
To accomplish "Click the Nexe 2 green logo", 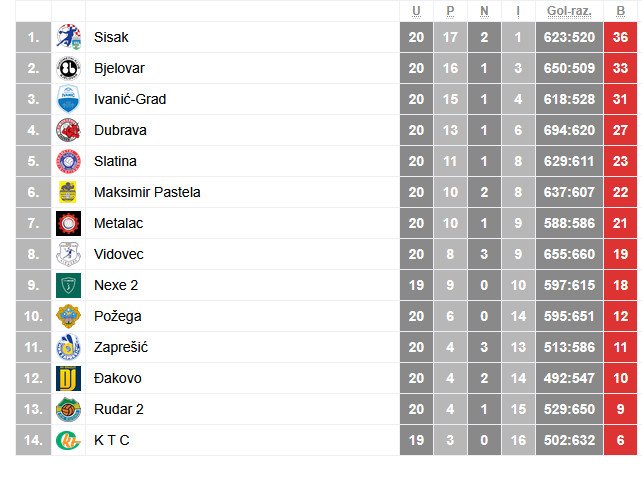I will [x=68, y=285].
